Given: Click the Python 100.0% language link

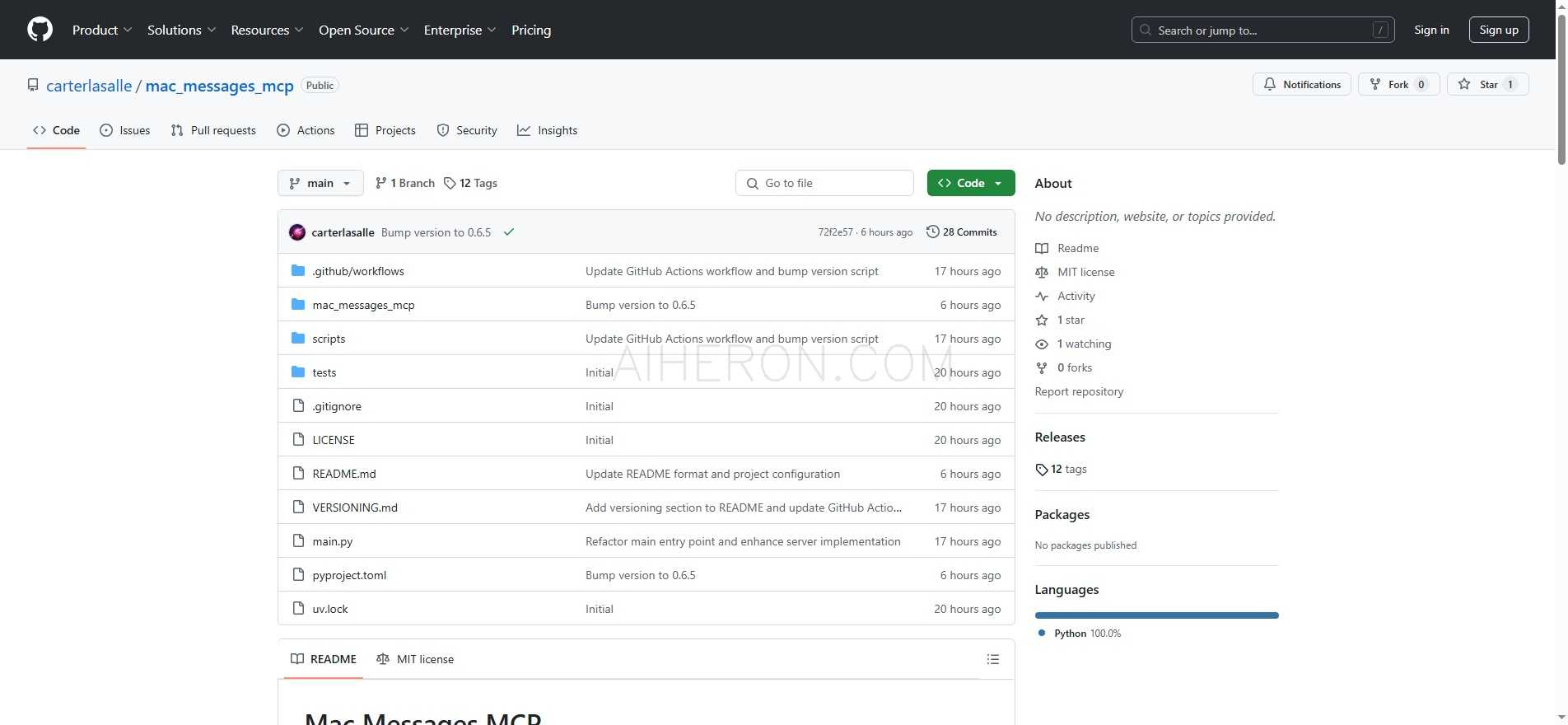Looking at the screenshot, I should click(x=1079, y=634).
